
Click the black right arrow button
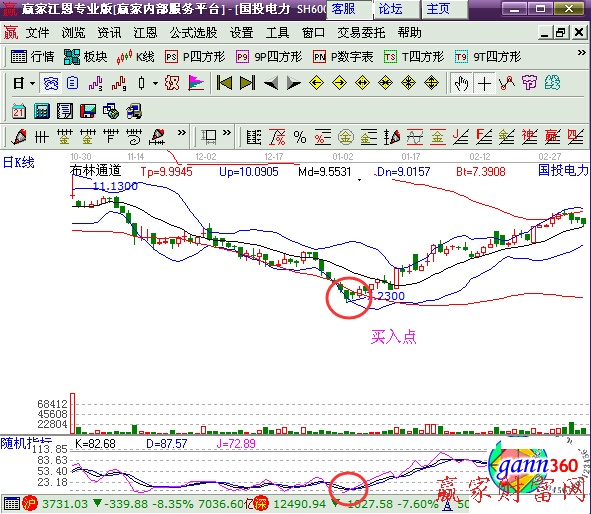[x=294, y=83]
